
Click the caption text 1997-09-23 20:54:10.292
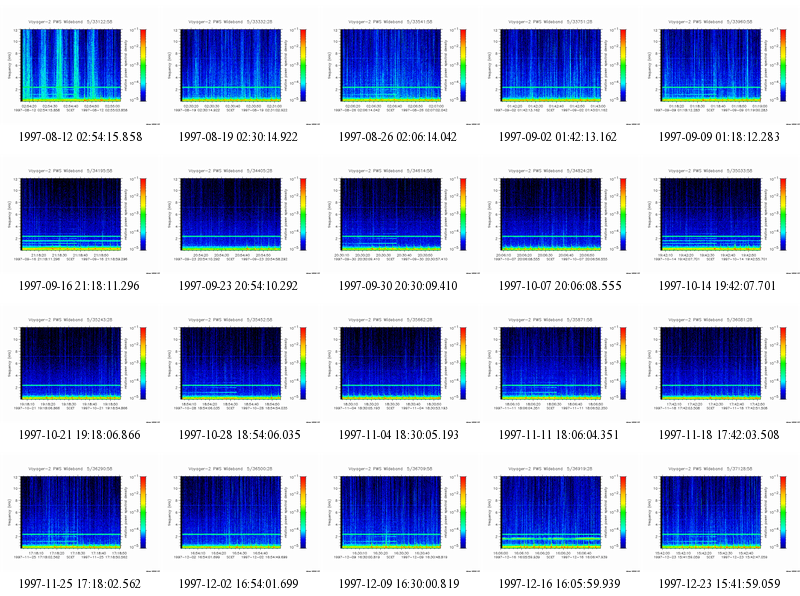pyautogui.click(x=238, y=286)
